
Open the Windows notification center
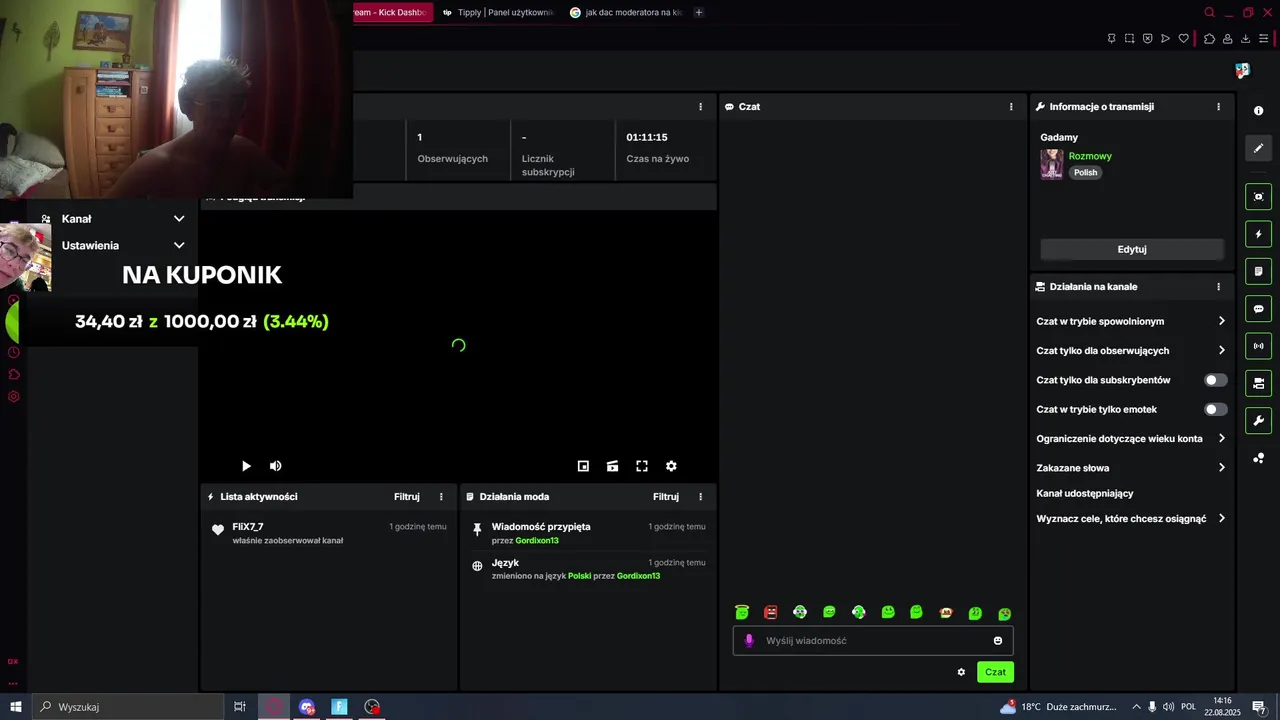[x=1259, y=707]
